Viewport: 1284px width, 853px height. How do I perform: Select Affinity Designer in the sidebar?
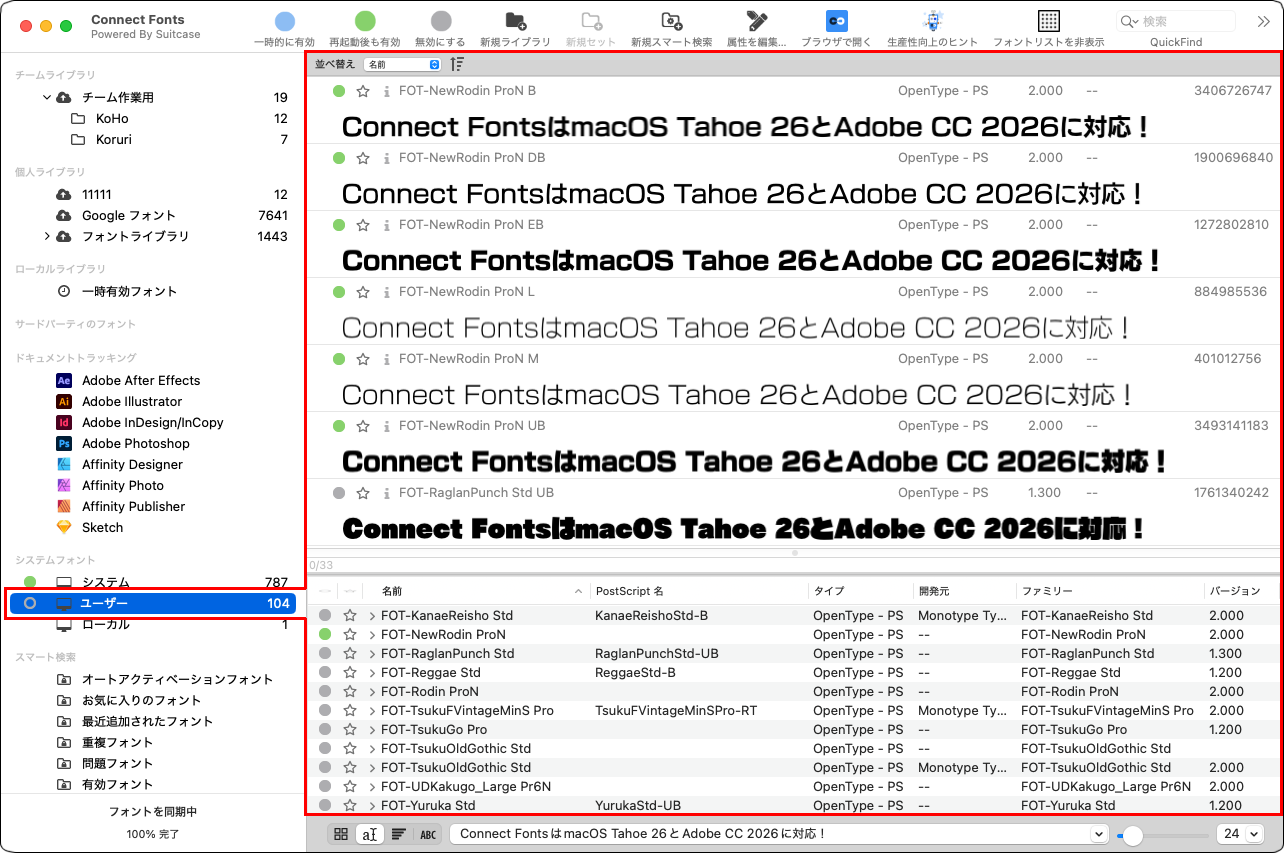(x=133, y=464)
